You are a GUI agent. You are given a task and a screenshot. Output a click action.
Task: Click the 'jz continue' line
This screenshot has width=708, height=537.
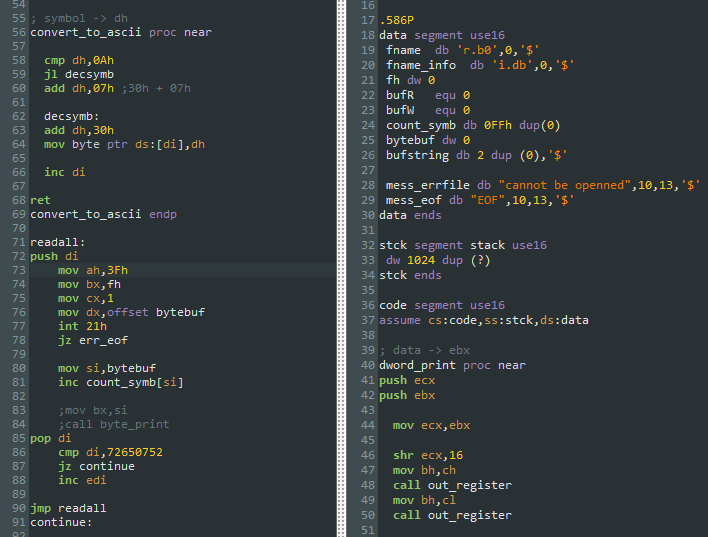pos(96,467)
